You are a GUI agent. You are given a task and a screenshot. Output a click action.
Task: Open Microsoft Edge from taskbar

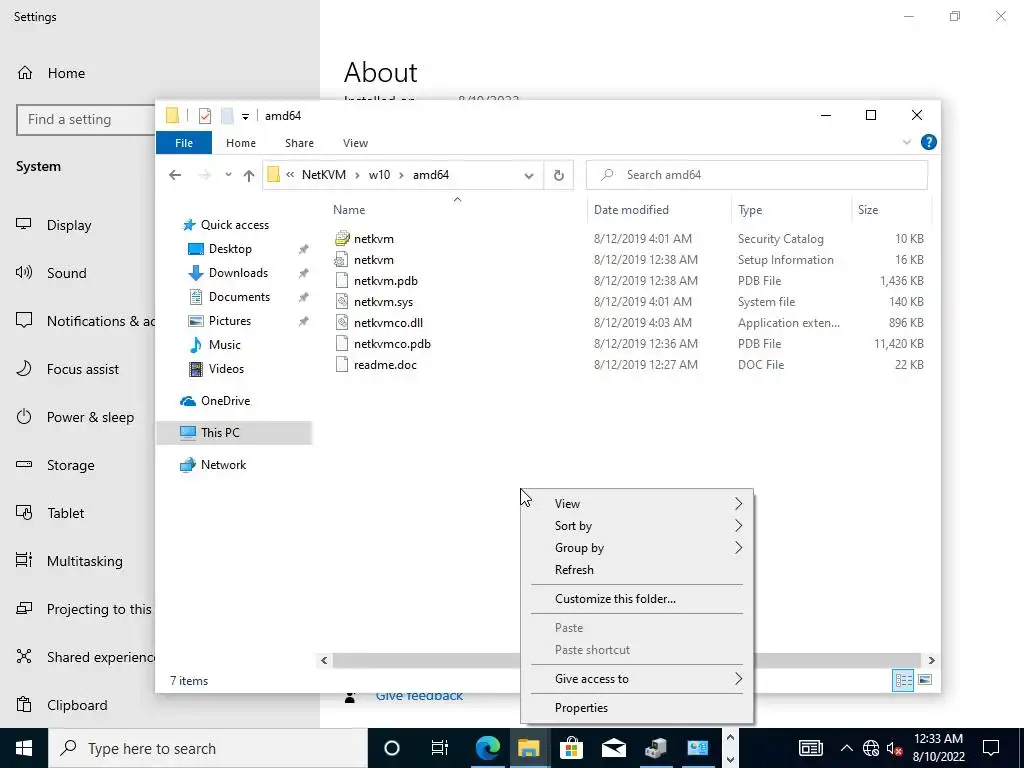pyautogui.click(x=487, y=748)
